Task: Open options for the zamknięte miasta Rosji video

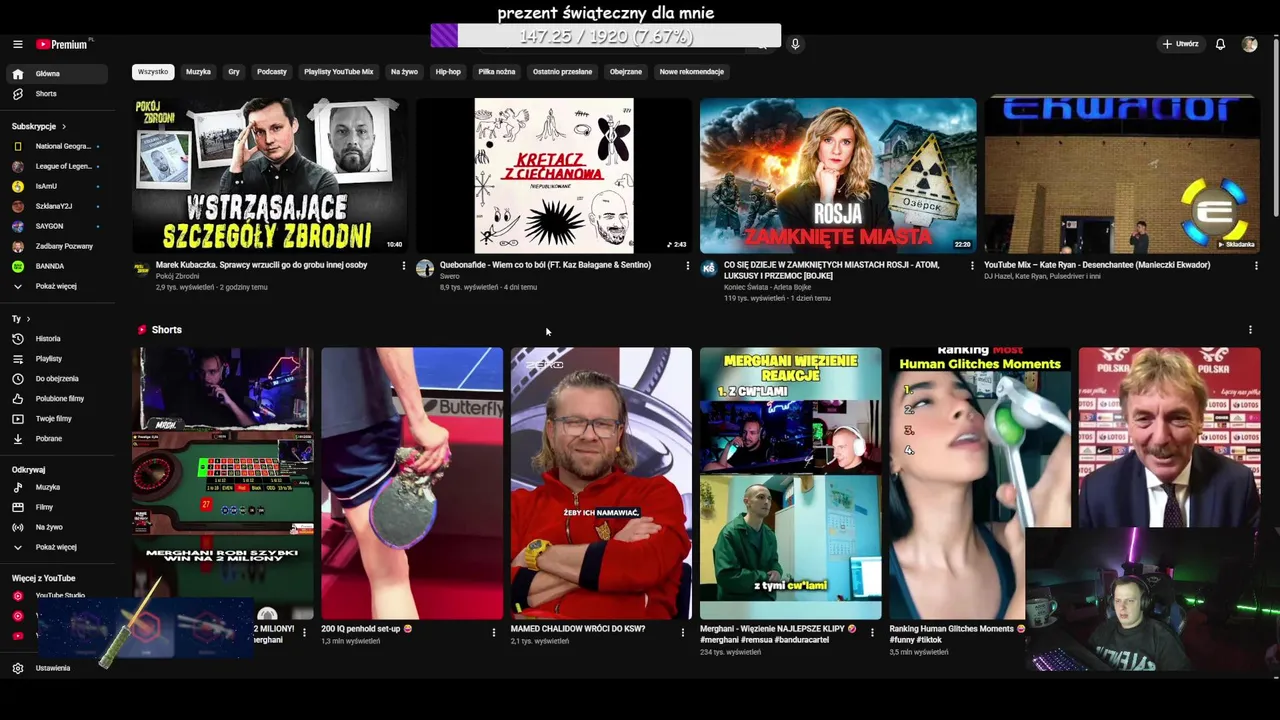Action: click(x=972, y=266)
